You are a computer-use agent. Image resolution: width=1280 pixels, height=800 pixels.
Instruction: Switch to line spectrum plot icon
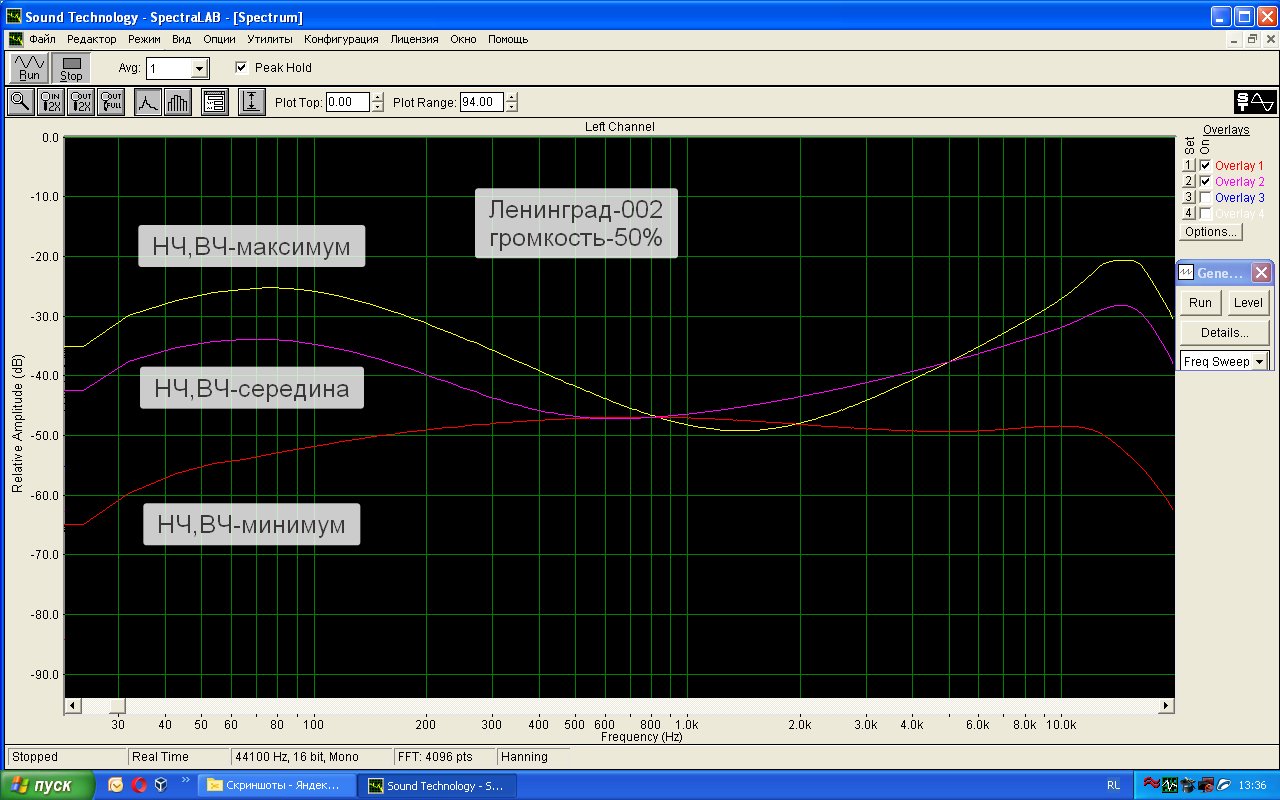(148, 102)
